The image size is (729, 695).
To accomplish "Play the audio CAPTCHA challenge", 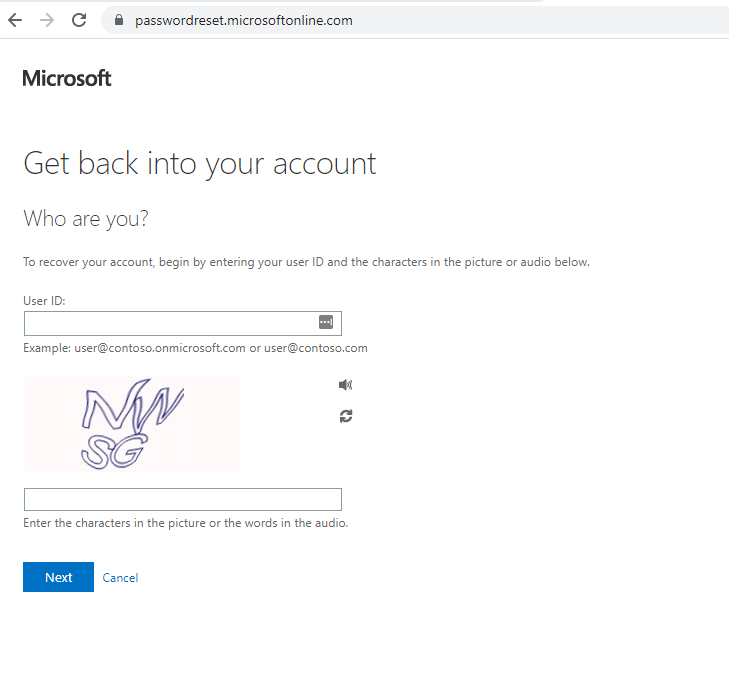I will [345, 384].
